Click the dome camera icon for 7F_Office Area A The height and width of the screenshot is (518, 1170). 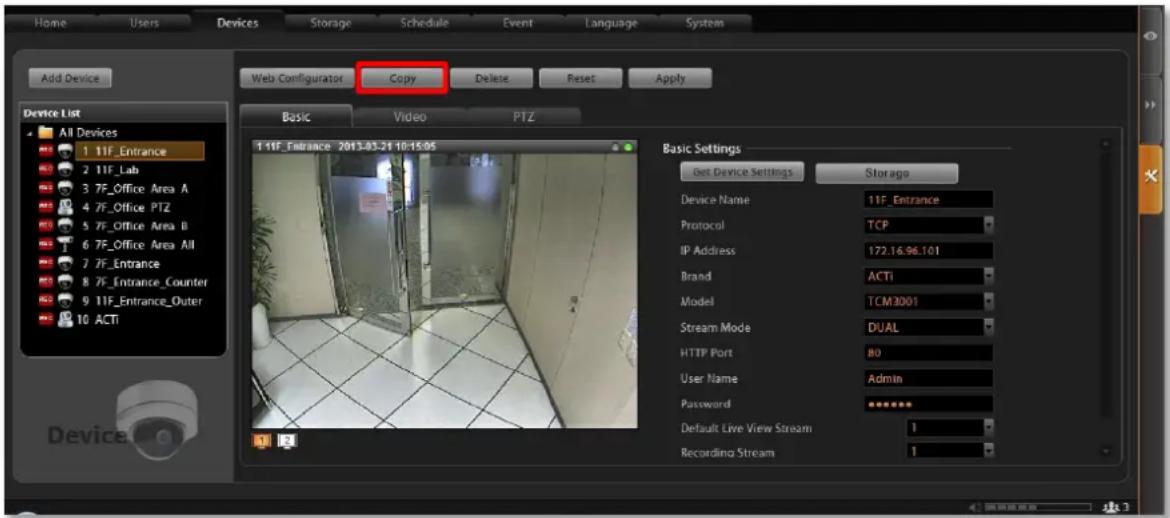64,189
